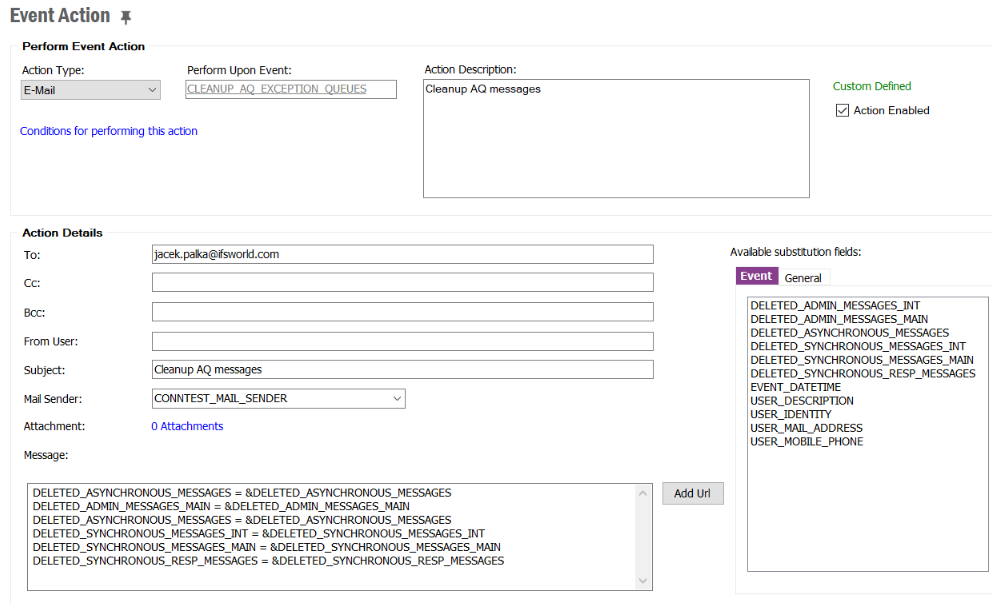Click the Add Url button
The width and height of the screenshot is (992, 605).
[692, 493]
